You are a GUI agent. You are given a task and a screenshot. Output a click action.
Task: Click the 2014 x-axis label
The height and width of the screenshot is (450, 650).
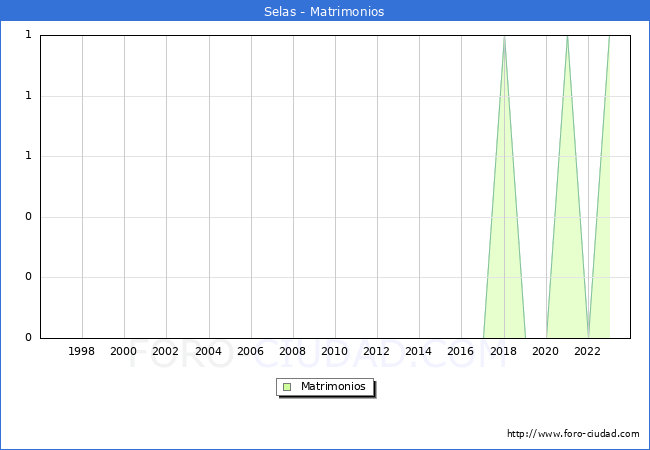click(x=418, y=351)
